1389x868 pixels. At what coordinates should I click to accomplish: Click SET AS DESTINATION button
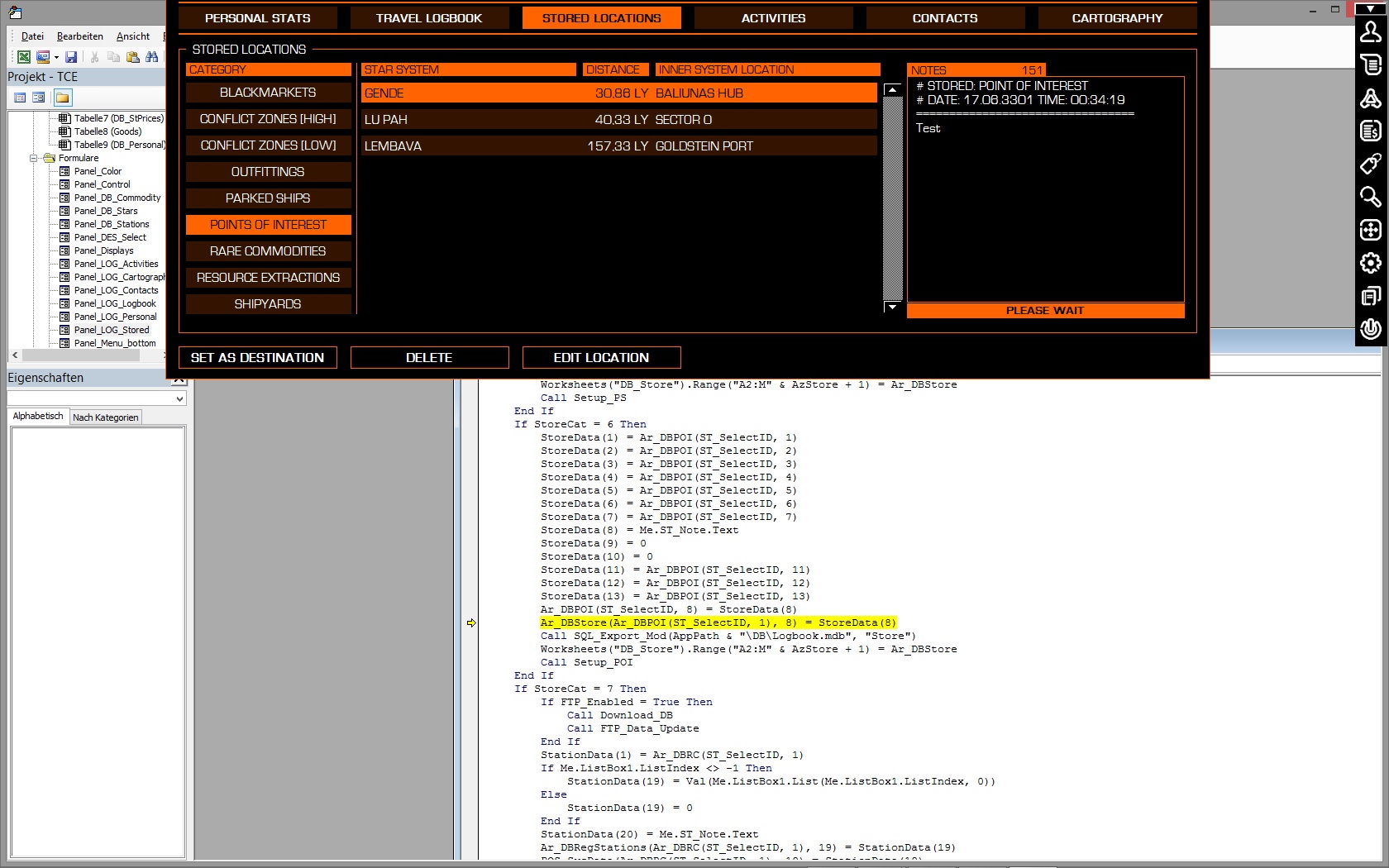point(258,357)
